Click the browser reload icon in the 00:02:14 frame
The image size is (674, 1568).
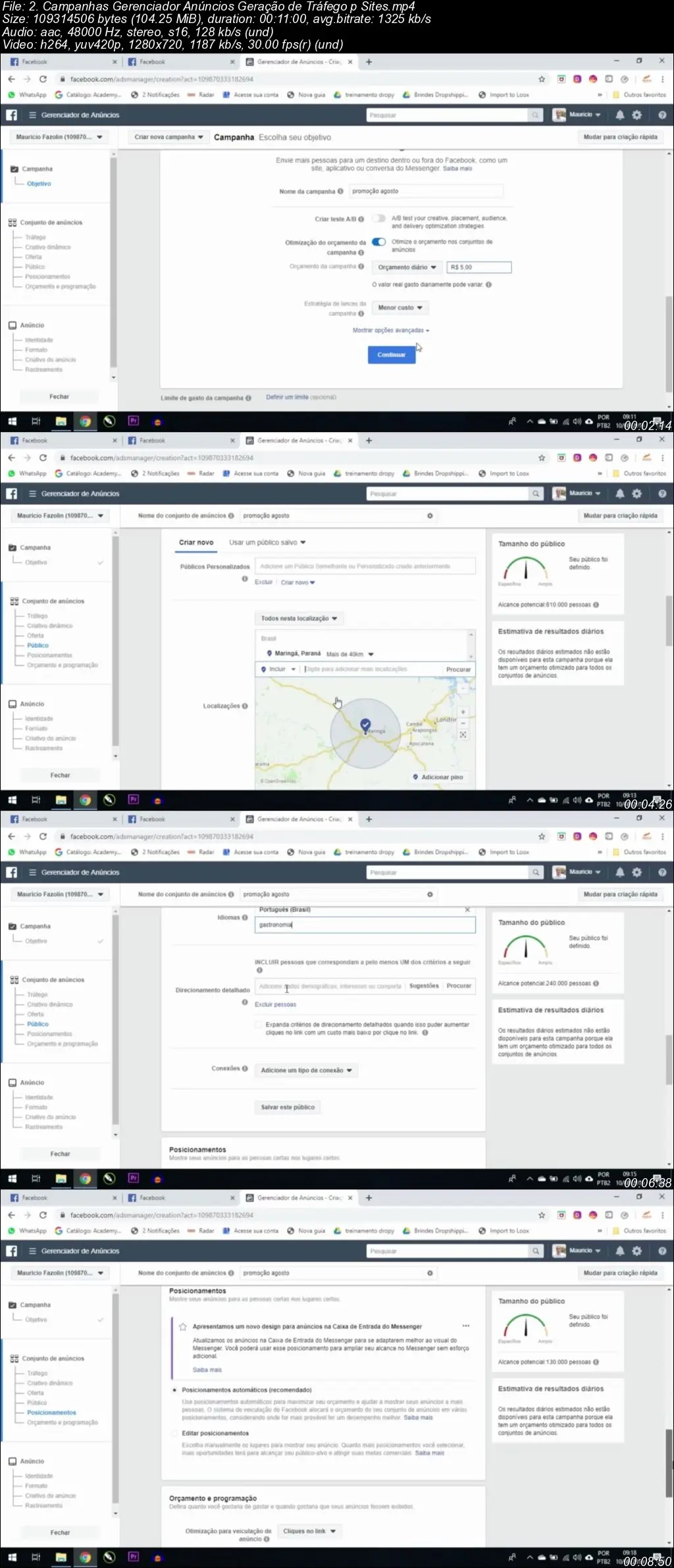[43, 79]
